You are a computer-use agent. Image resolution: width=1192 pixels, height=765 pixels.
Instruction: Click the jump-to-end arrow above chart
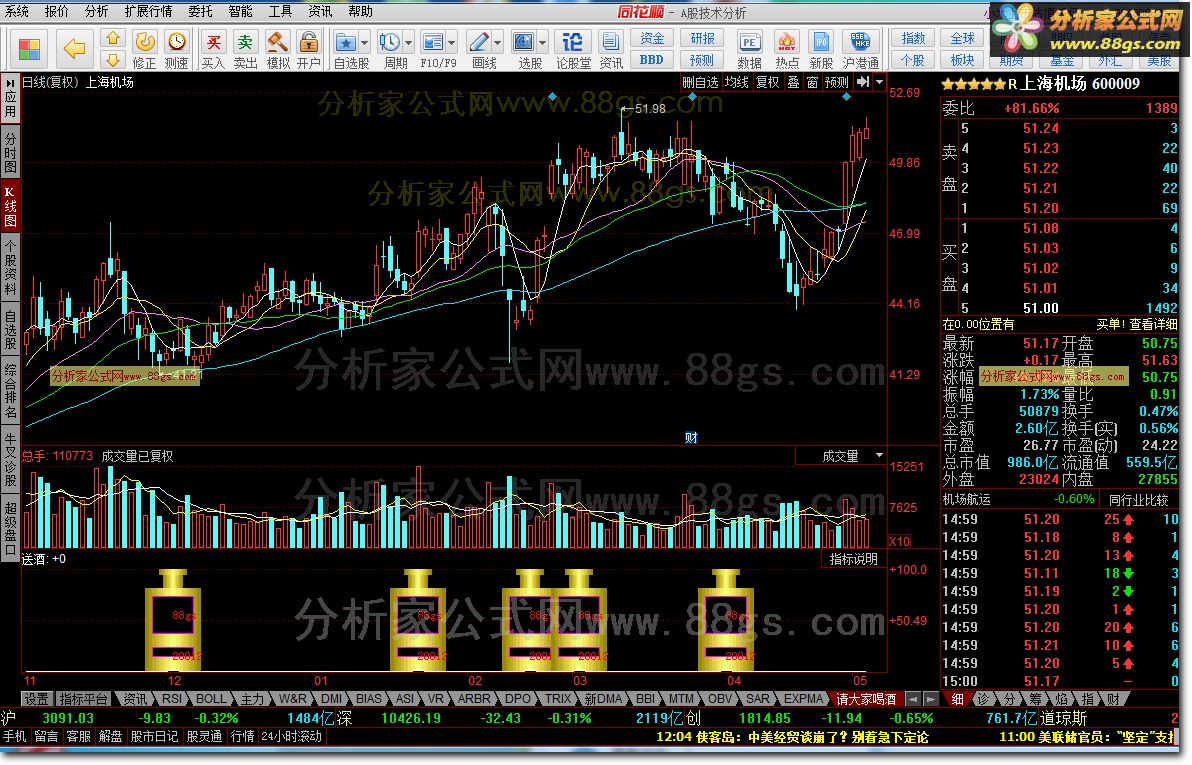point(863,82)
